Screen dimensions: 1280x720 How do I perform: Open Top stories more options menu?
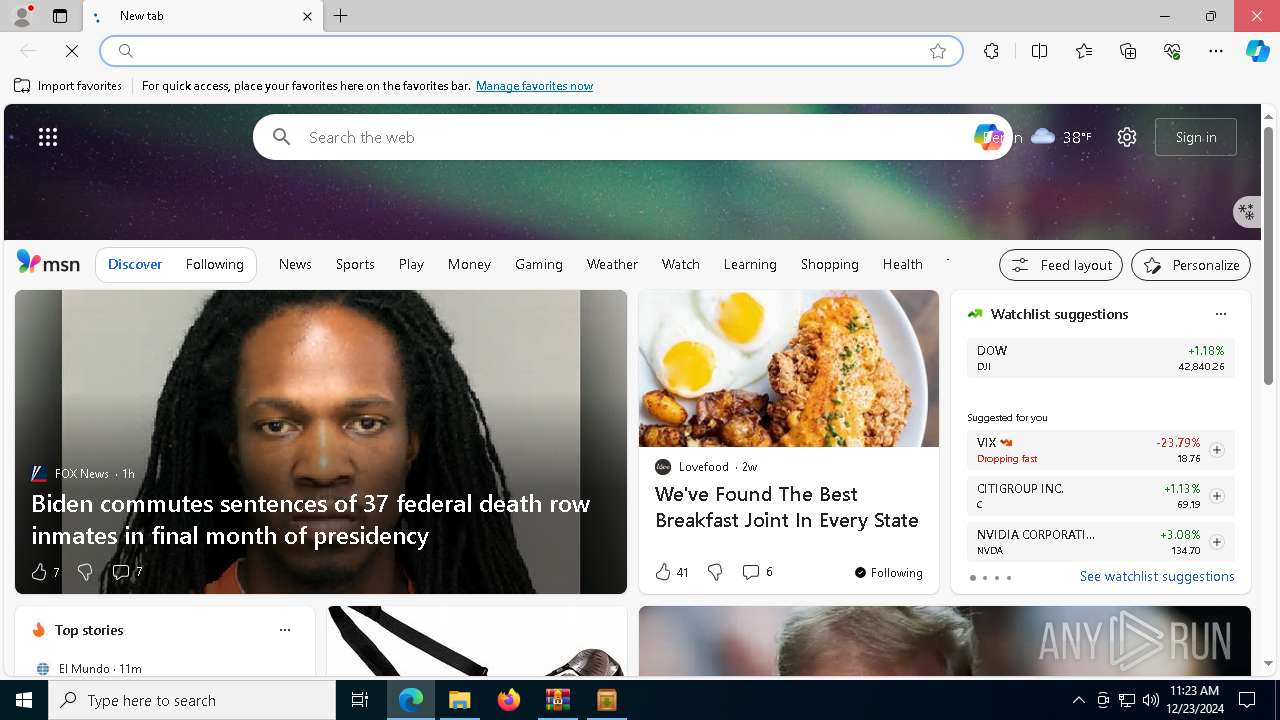285,630
